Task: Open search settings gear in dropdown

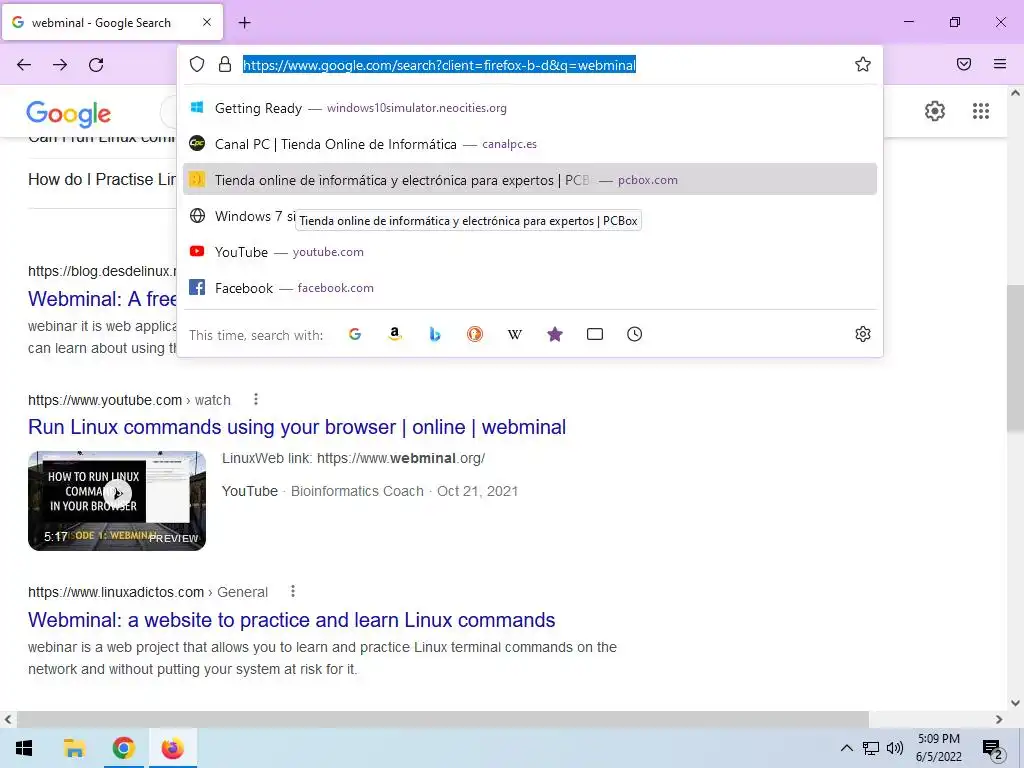Action: (x=863, y=334)
